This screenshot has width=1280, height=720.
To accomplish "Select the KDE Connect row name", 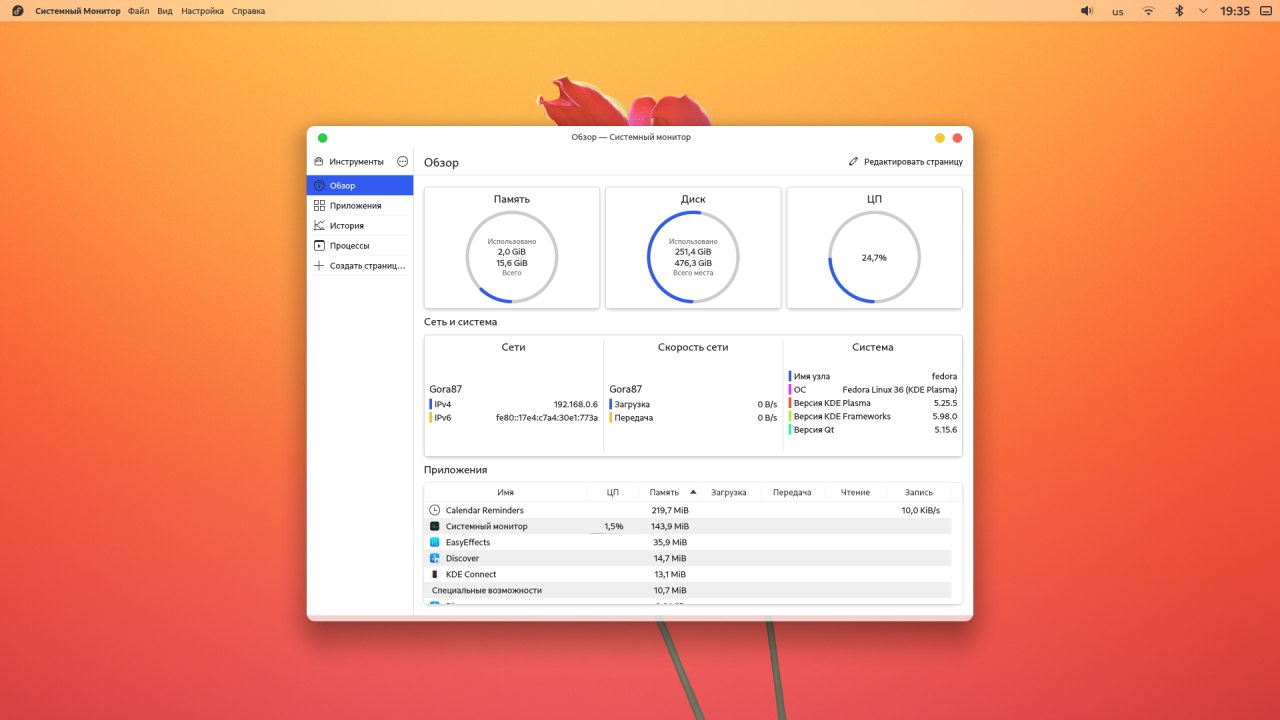I will point(471,574).
